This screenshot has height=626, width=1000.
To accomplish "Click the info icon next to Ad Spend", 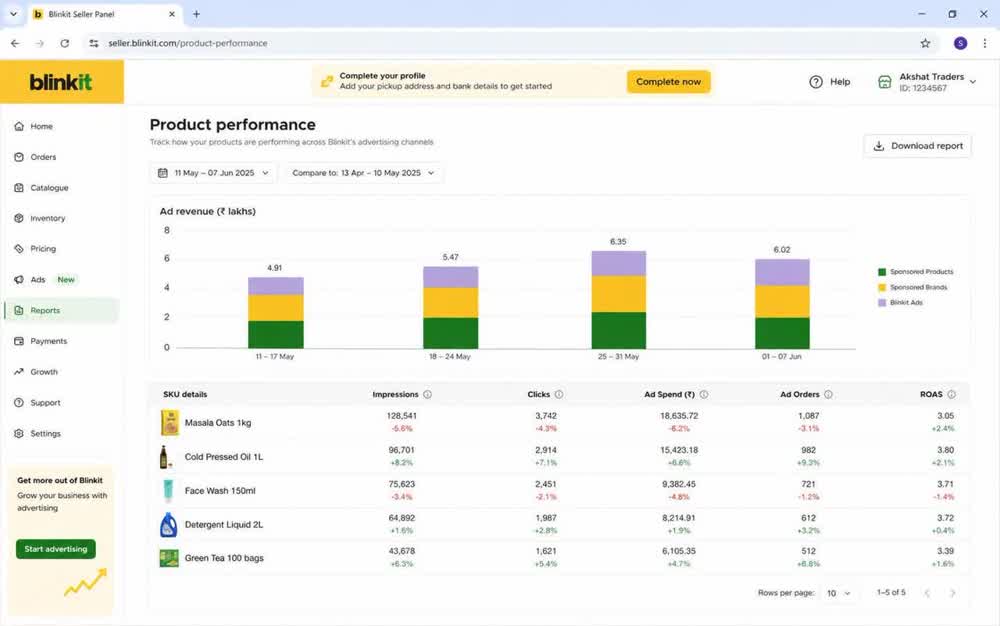I will [x=704, y=395].
